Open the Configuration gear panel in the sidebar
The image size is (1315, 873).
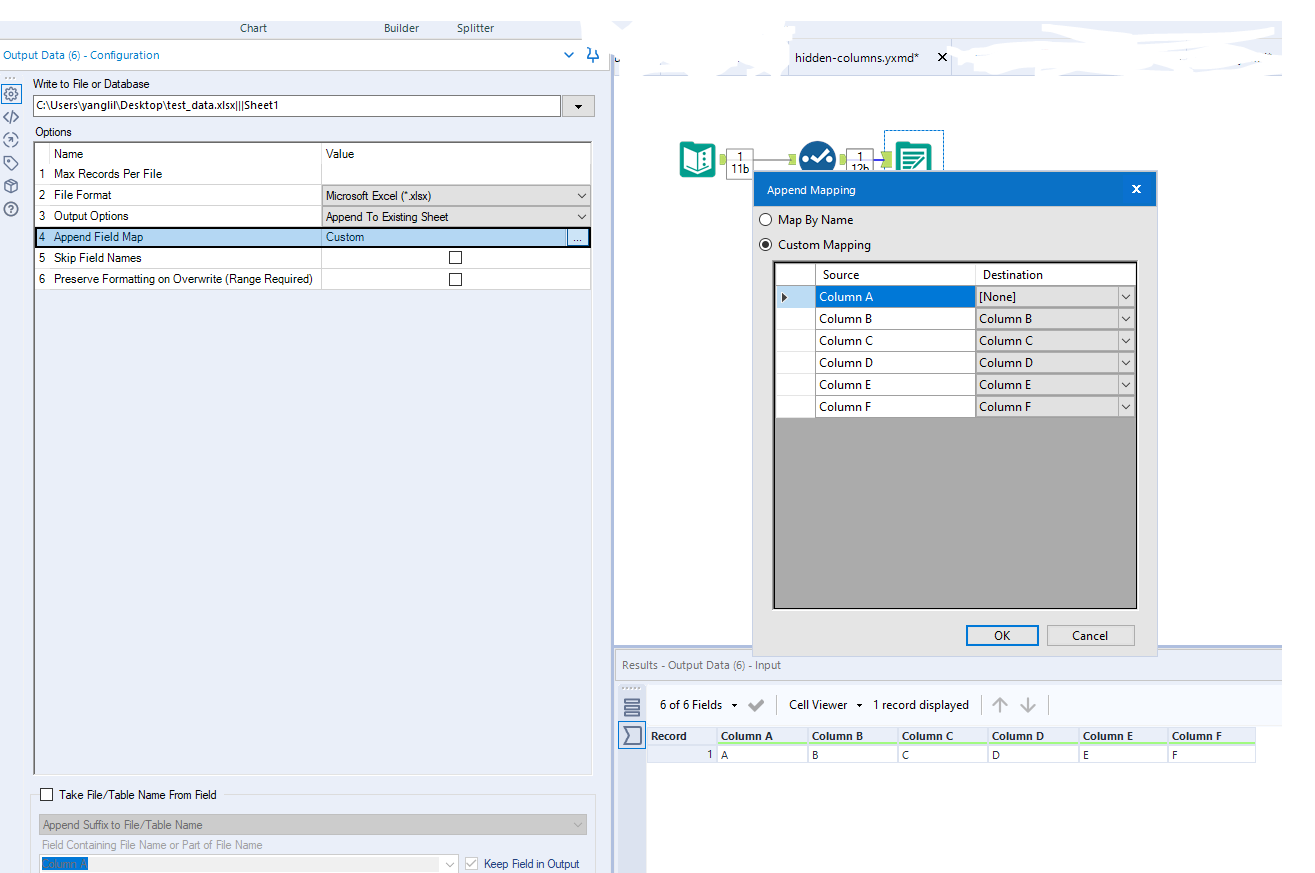pos(11,93)
